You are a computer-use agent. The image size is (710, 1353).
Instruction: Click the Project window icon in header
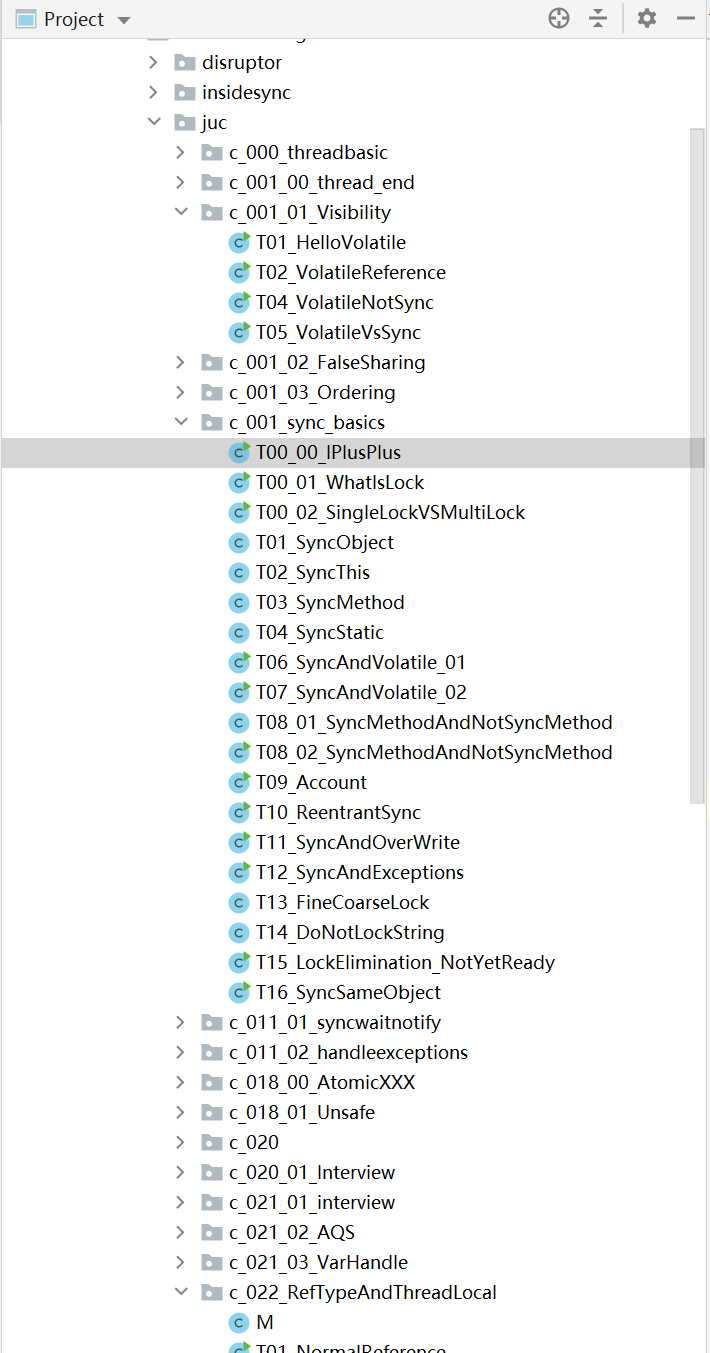26,19
